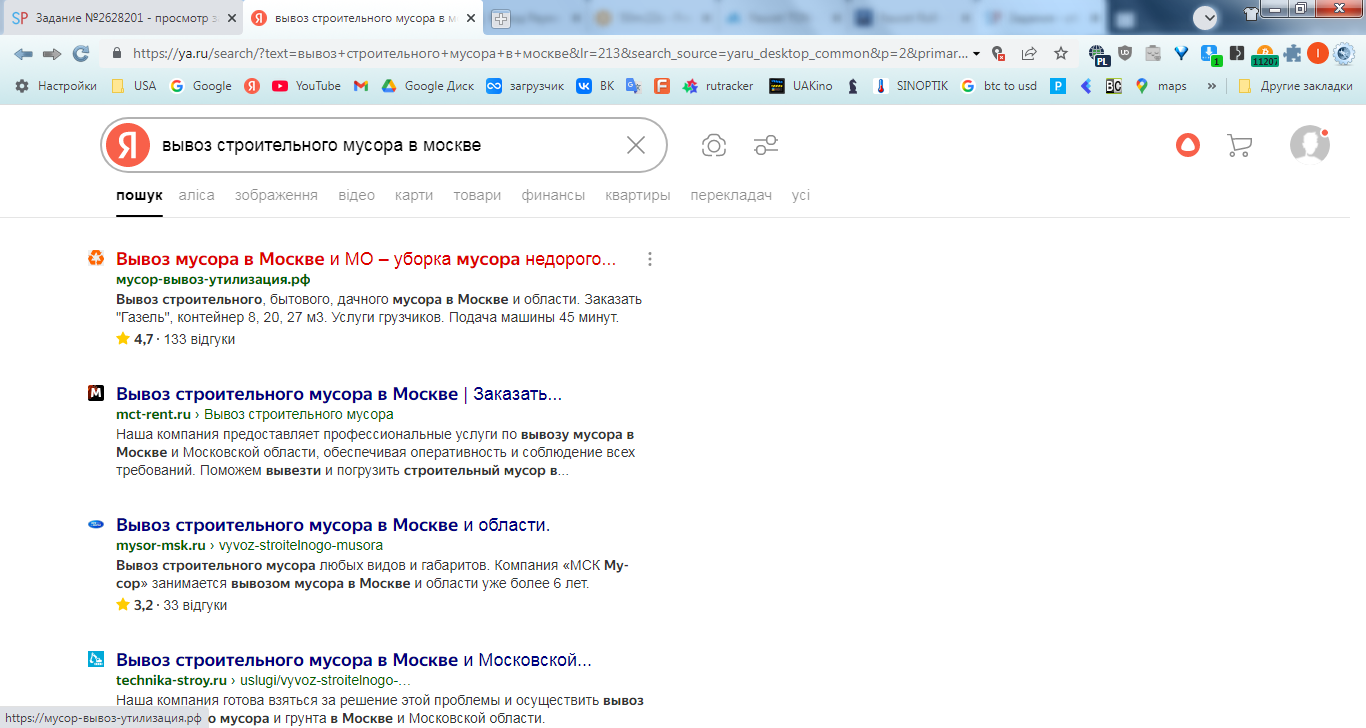Open the blue 'P' bookmark icon
This screenshot has width=1366, height=728.
pyautogui.click(x=1058, y=86)
